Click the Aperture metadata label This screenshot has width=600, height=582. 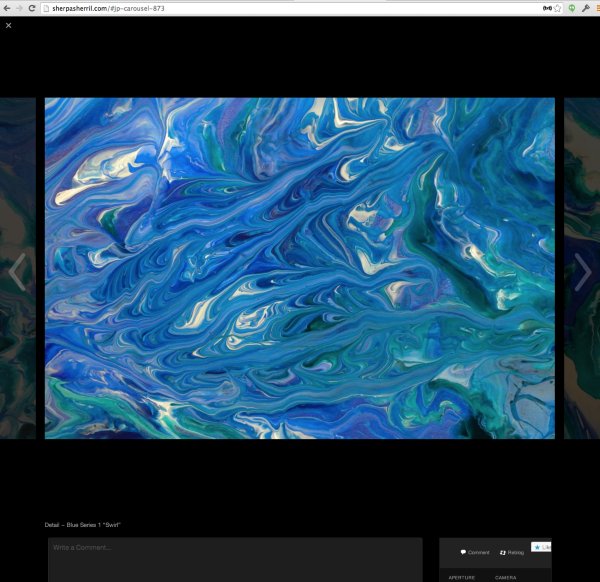(x=462, y=577)
